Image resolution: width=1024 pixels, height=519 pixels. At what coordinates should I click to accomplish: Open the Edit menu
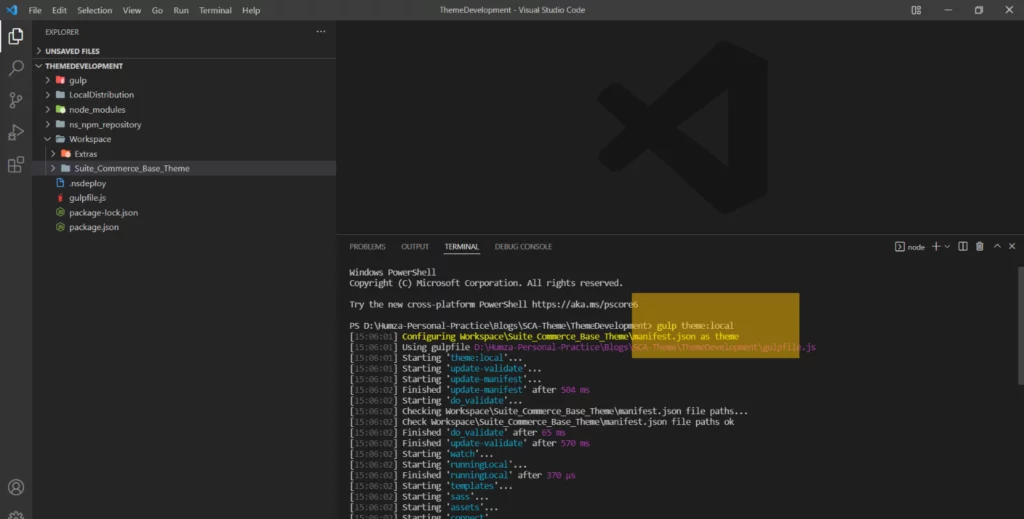coord(59,10)
